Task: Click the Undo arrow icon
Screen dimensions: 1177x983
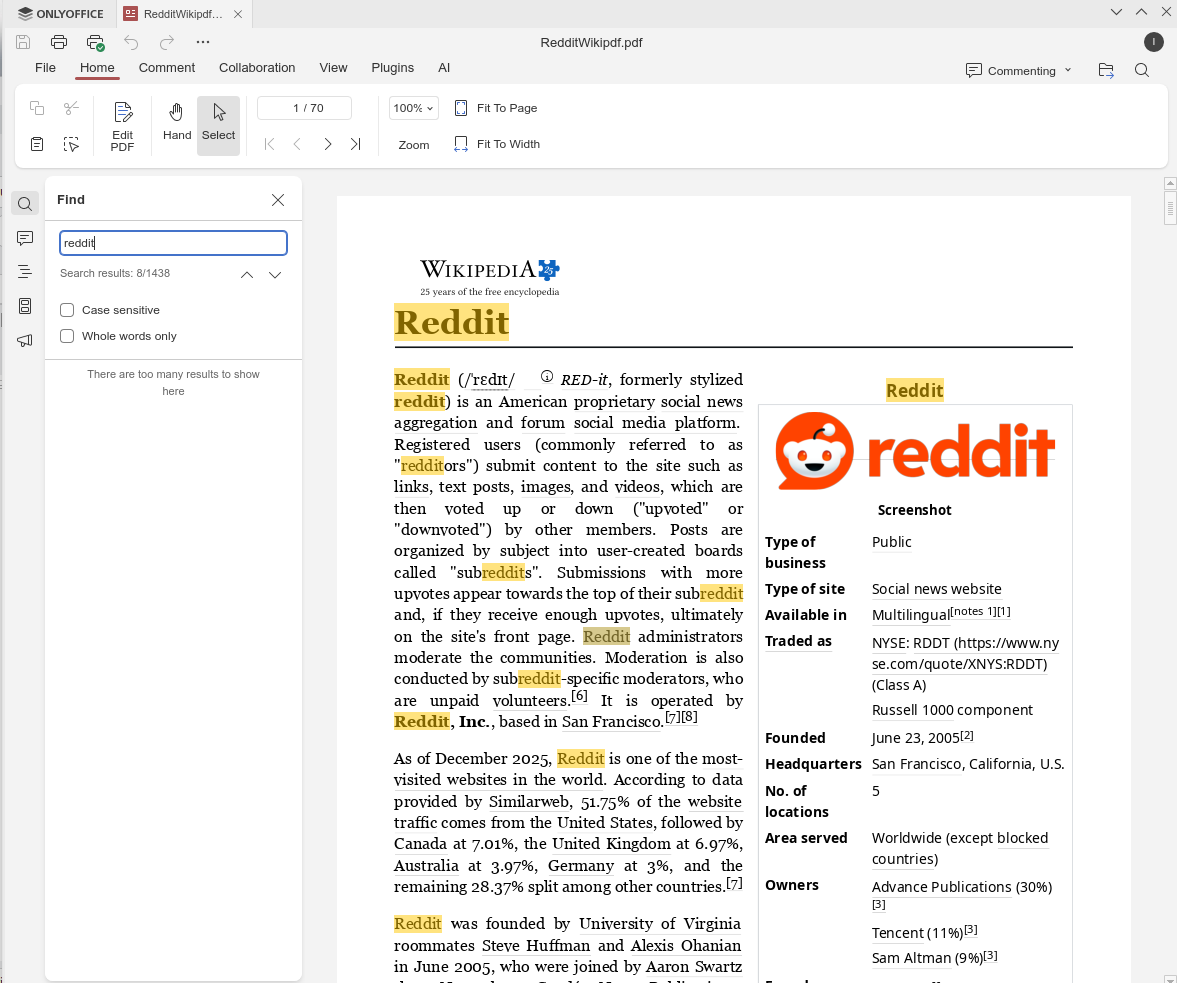Action: tap(131, 42)
